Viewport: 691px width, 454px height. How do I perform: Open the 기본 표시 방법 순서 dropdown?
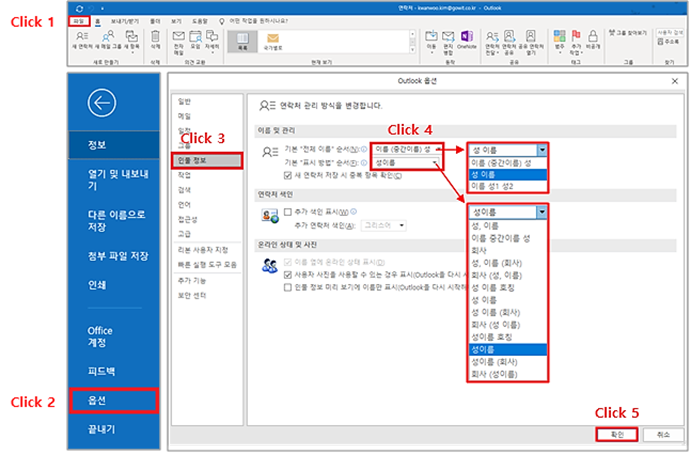tap(406, 163)
